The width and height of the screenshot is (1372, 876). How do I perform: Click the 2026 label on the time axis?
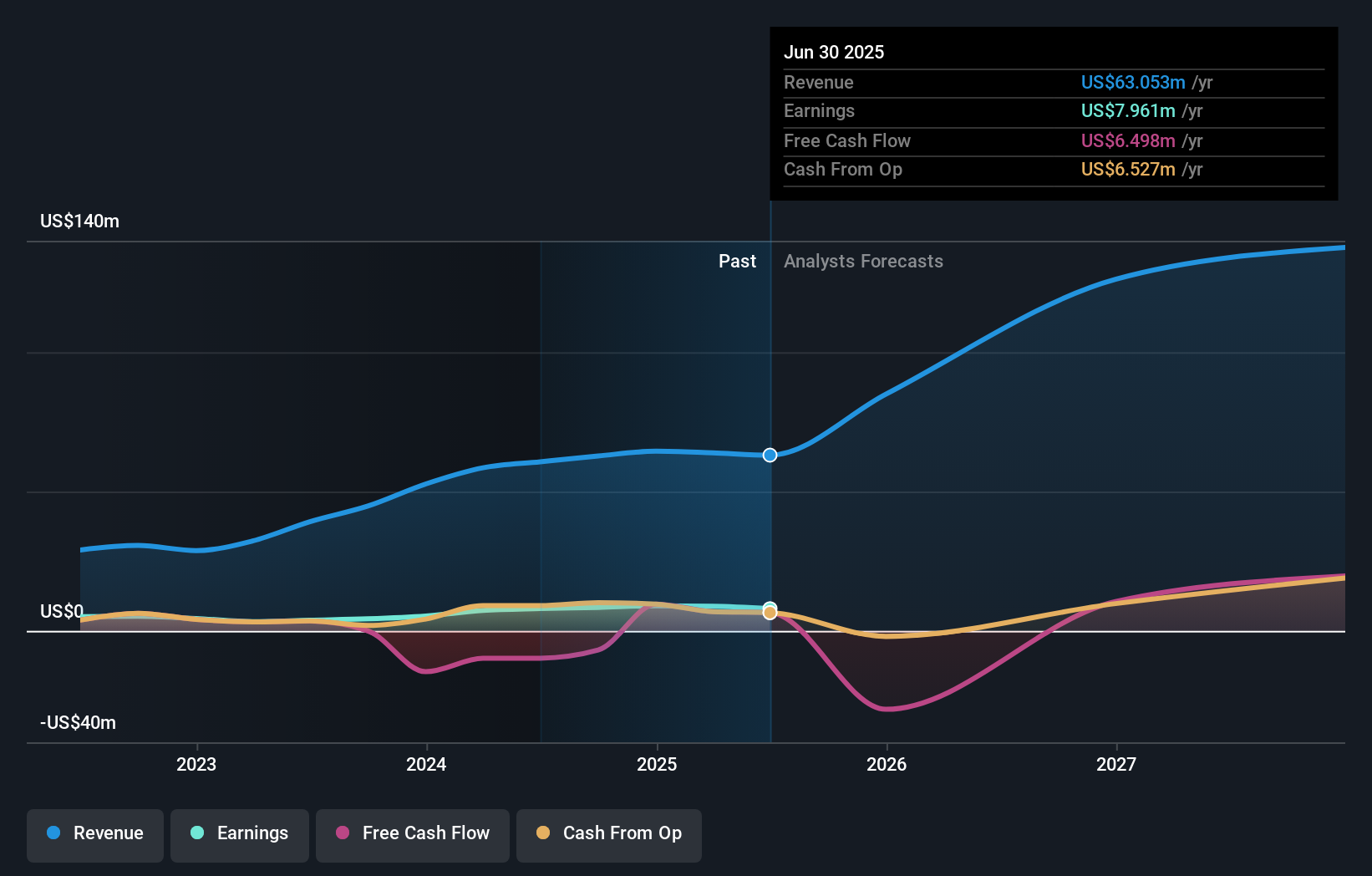[887, 763]
